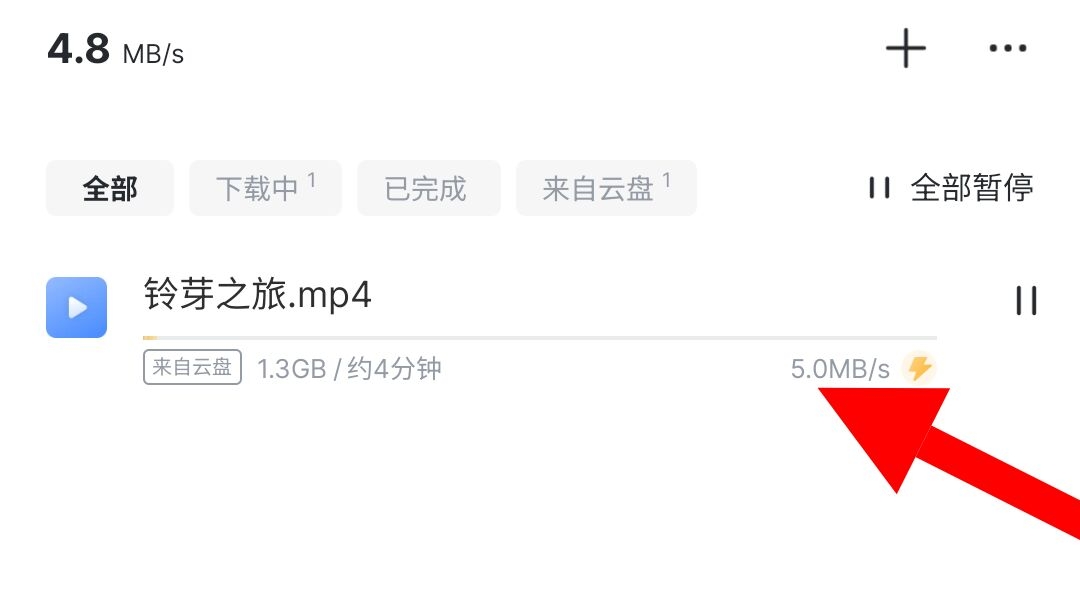Image resolution: width=1080 pixels, height=591 pixels.
Task: Pause the 铃芽之旅.mp4 download
Action: 1026,301
